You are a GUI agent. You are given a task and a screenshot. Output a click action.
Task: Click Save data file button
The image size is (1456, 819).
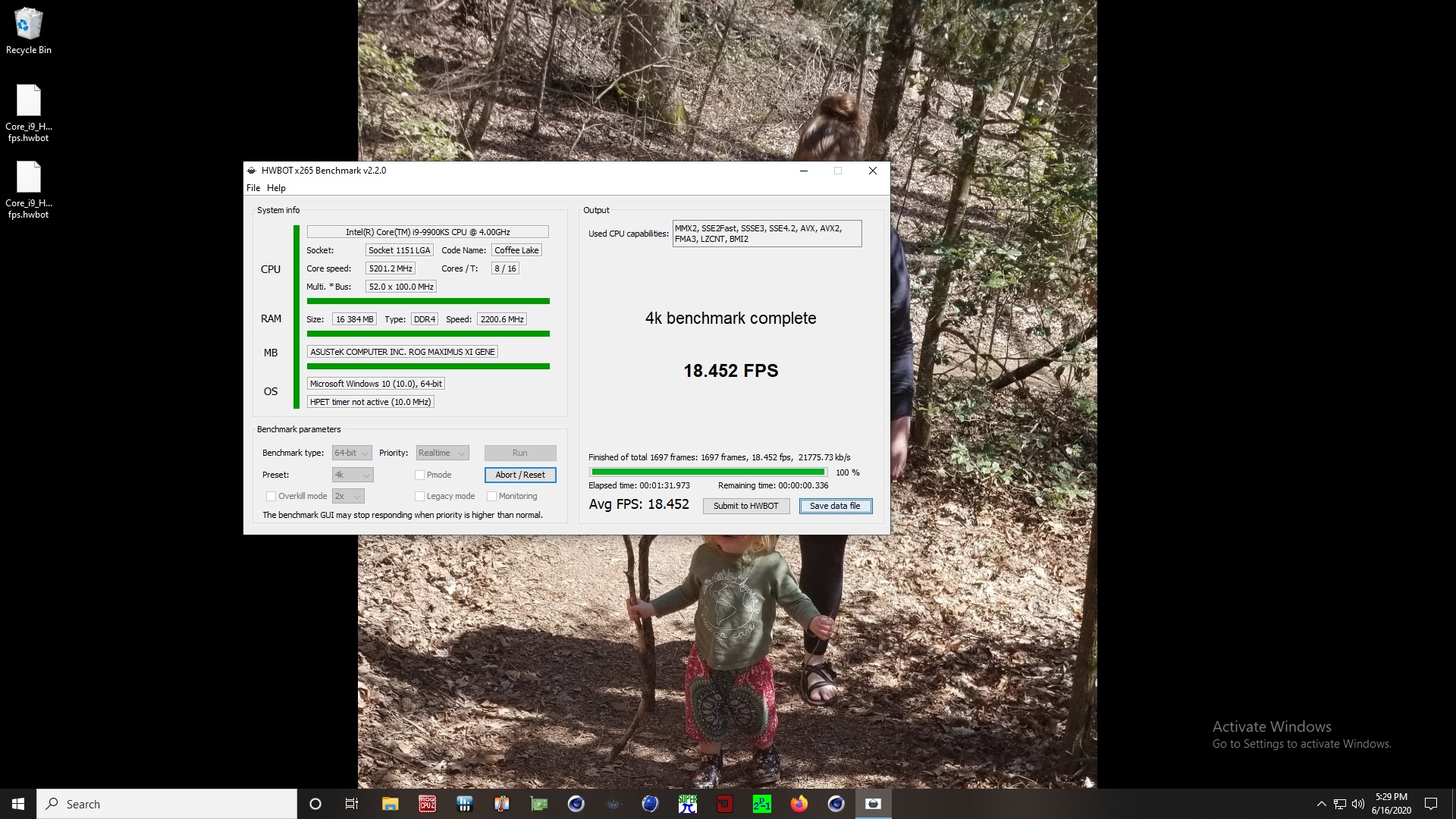tap(836, 506)
